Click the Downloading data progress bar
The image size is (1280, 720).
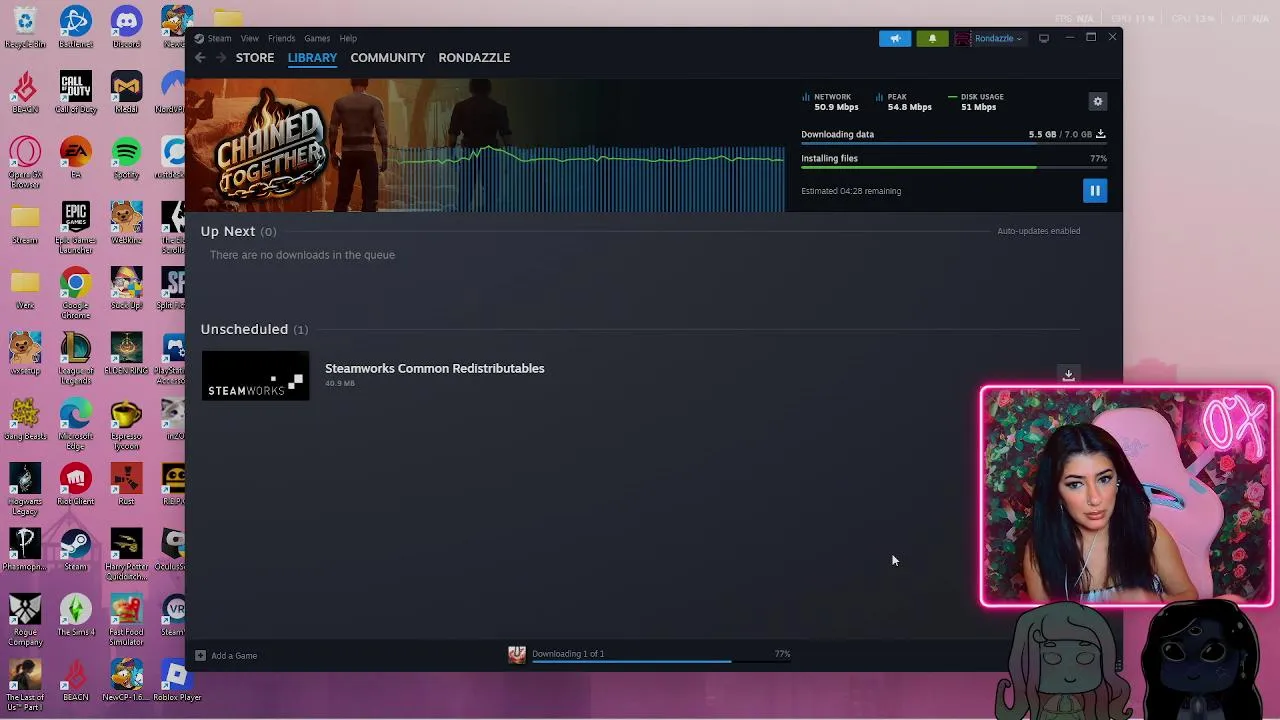point(953,143)
